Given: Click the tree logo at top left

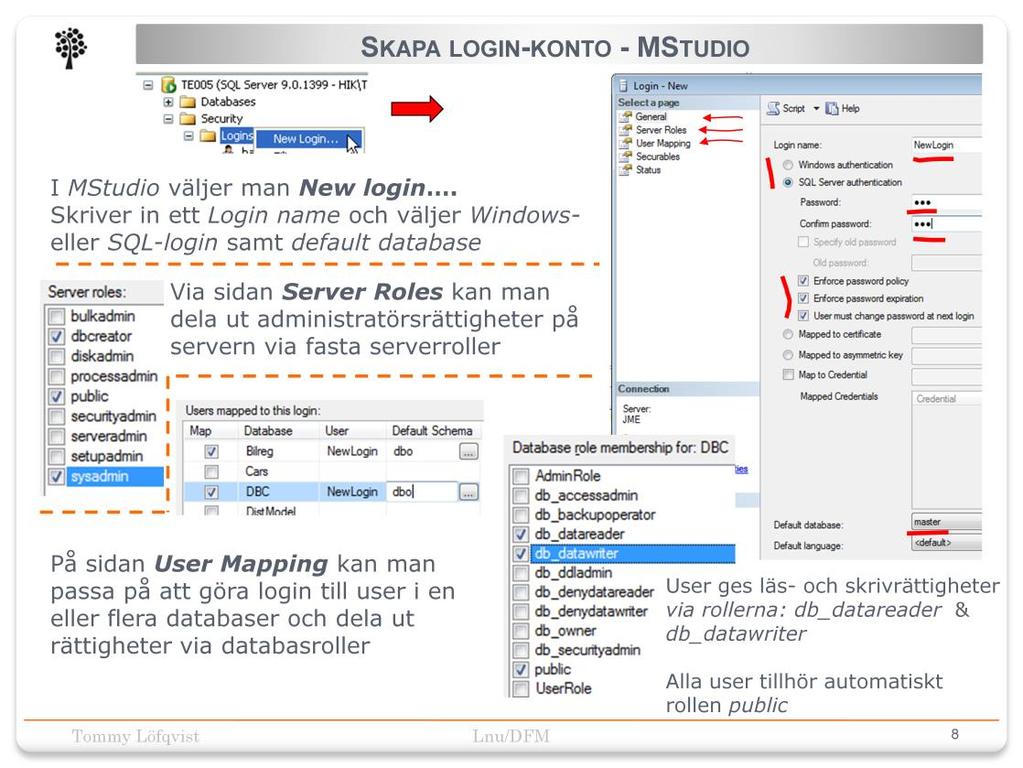Looking at the screenshot, I should pos(70,48).
